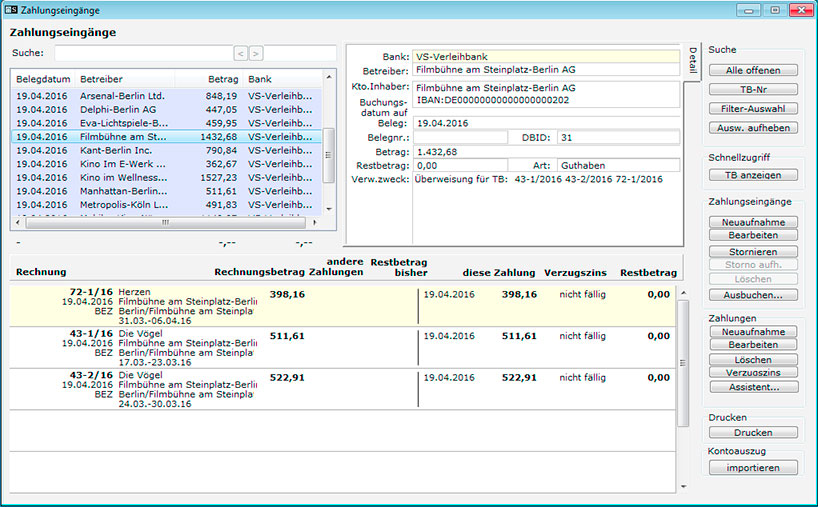
Task: Click the next search result arrow button
Action: click(256, 53)
